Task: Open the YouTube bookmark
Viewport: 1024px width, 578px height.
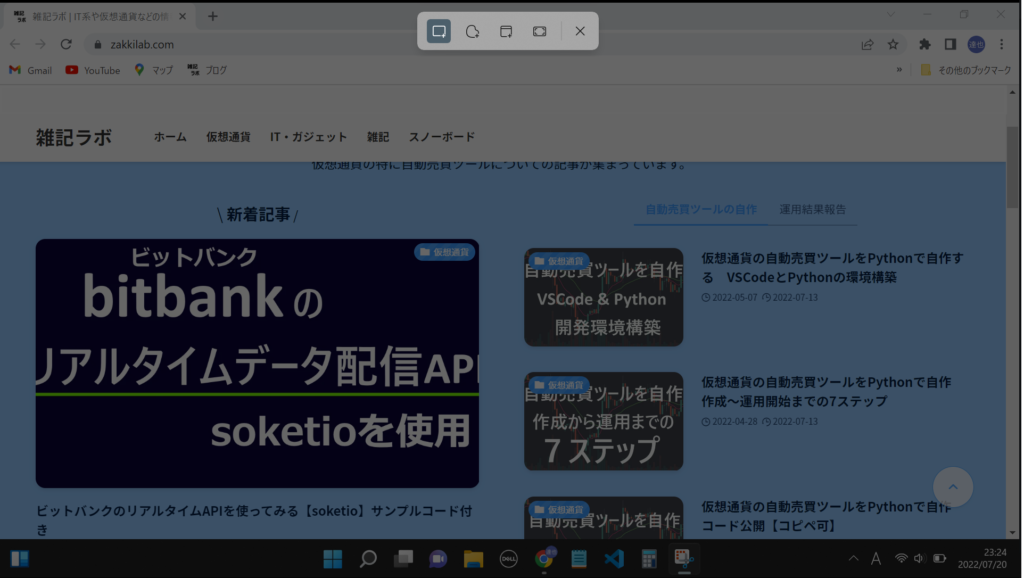Action: (93, 71)
